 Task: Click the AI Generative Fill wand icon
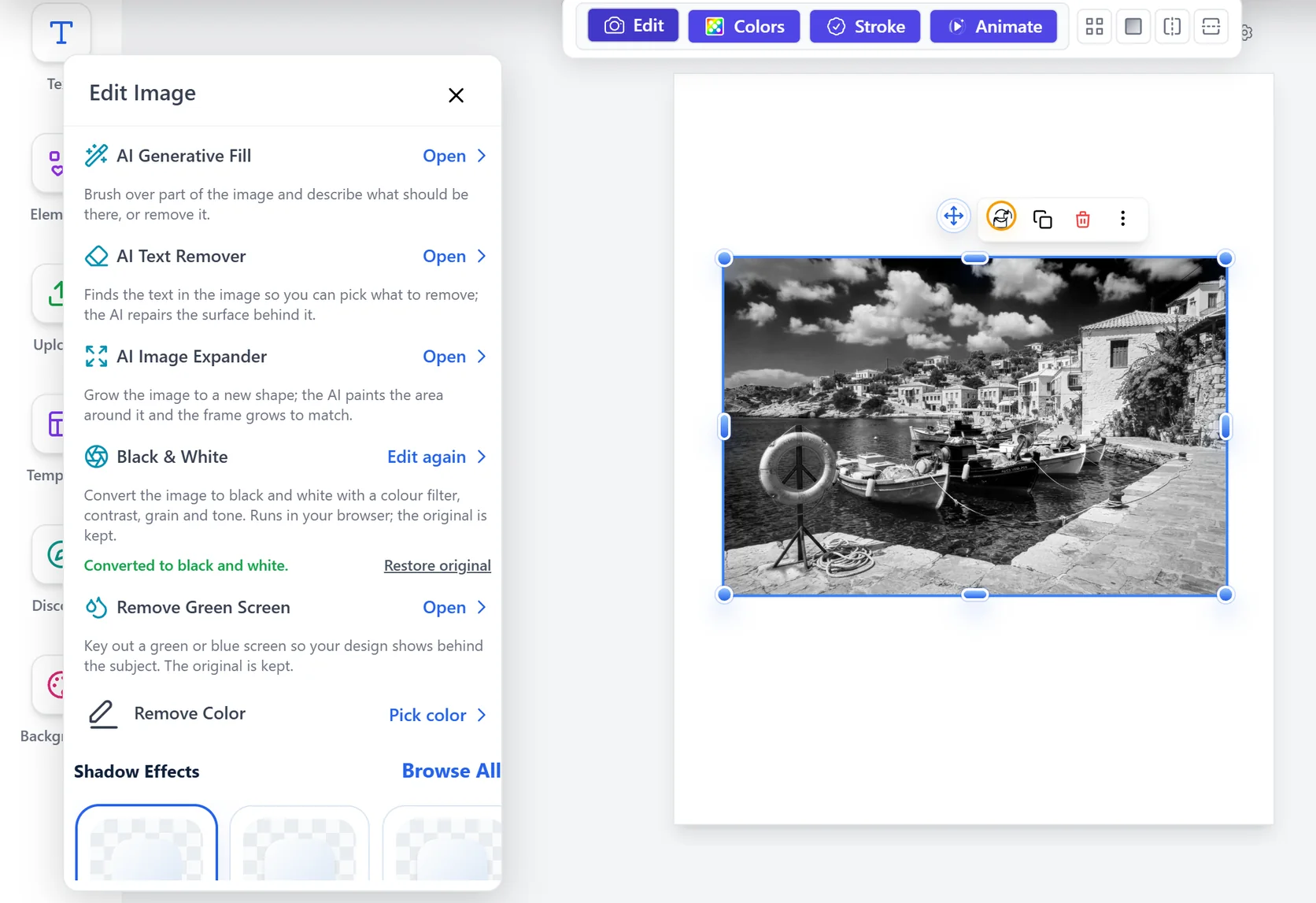click(96, 155)
